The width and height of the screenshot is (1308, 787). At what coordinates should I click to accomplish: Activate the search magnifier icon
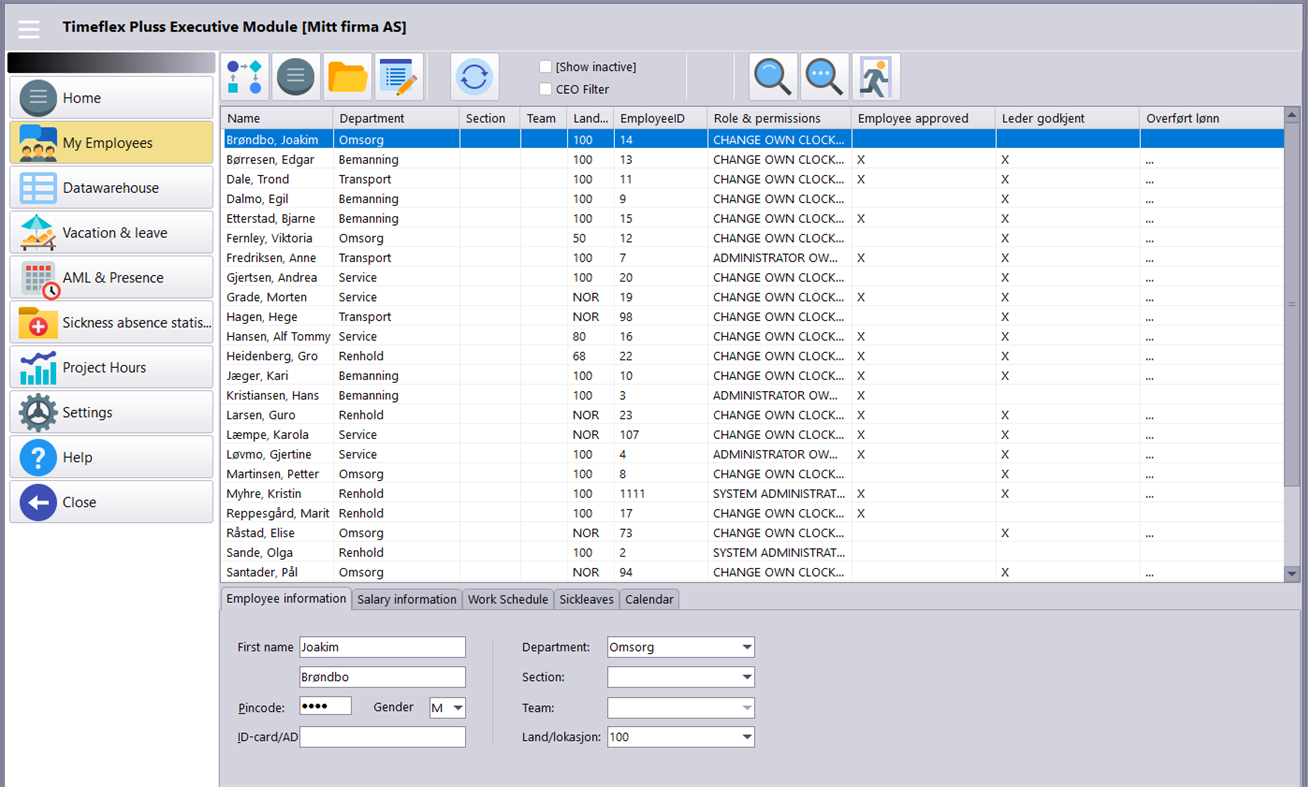point(772,76)
